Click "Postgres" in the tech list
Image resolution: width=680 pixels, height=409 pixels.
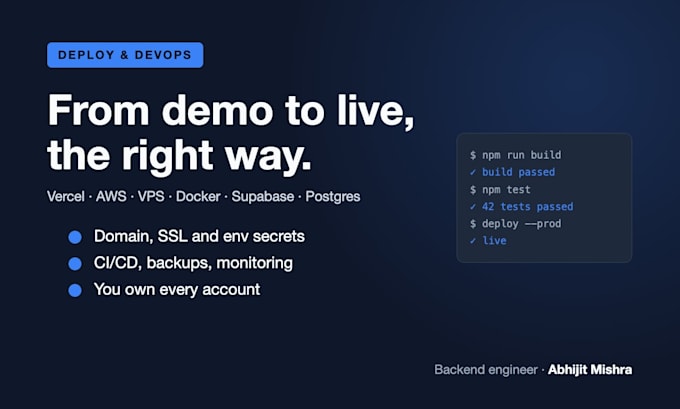(x=333, y=196)
